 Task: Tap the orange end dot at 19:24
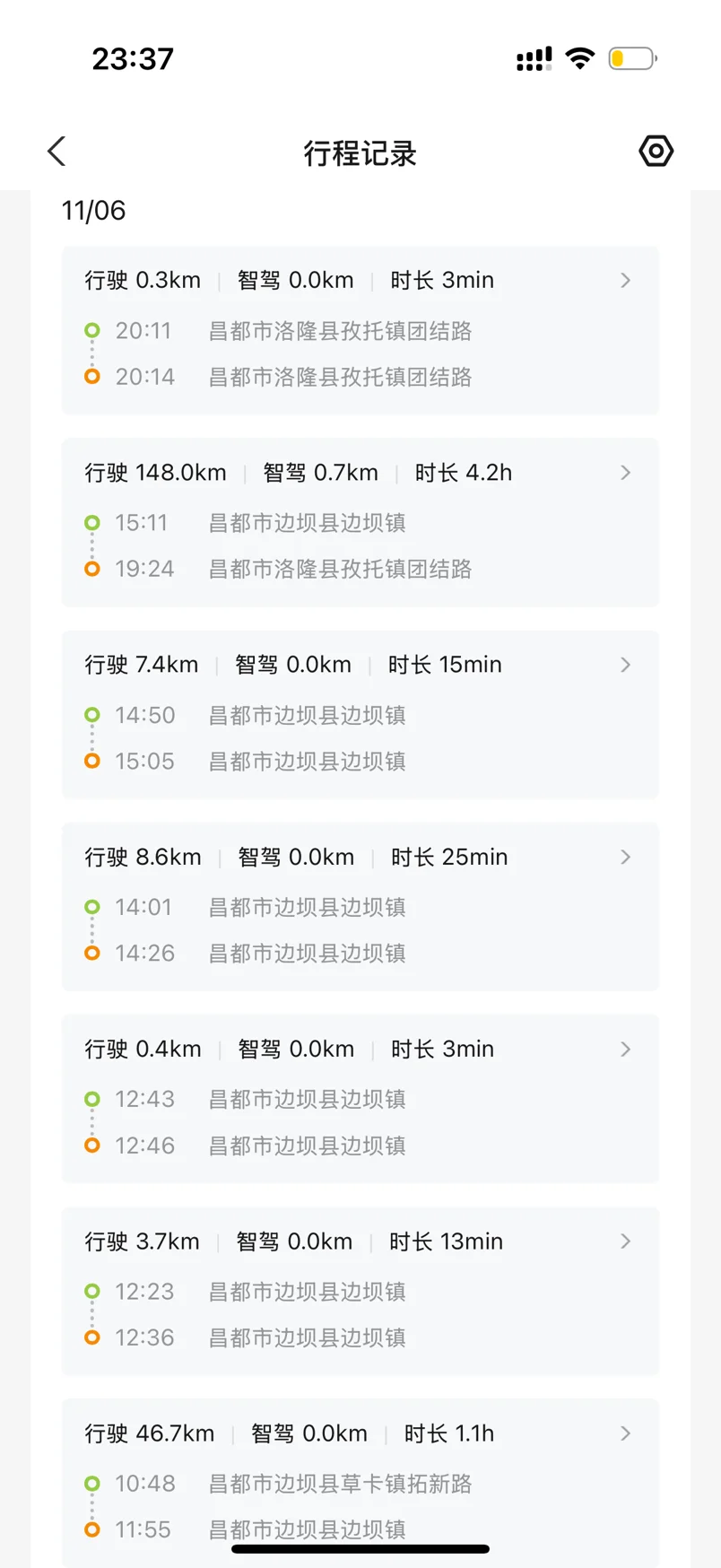pyautogui.click(x=92, y=569)
